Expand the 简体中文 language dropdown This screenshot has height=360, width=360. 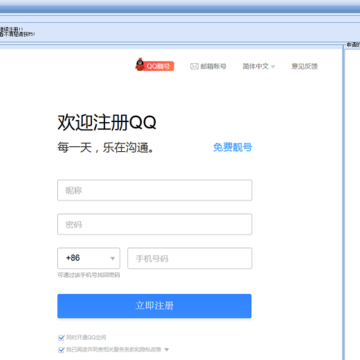tap(259, 66)
